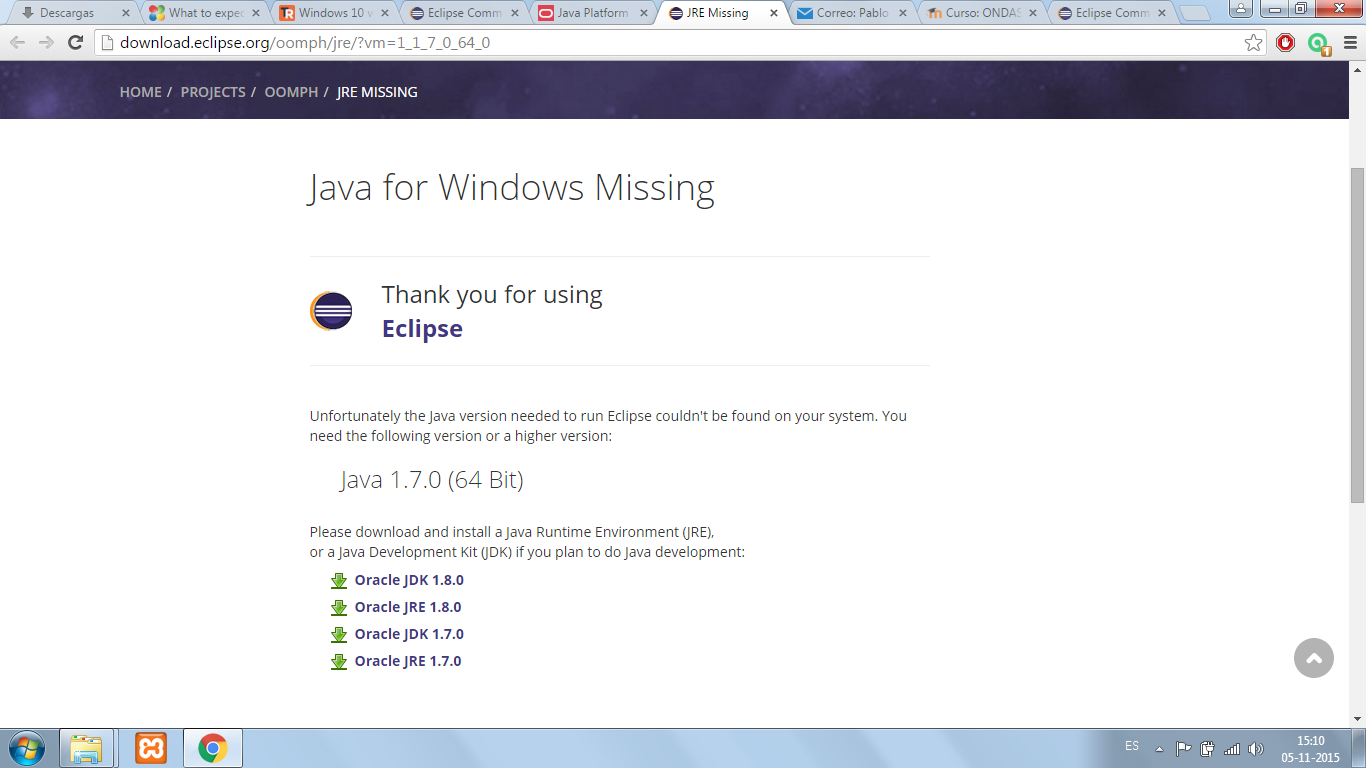Image resolution: width=1366 pixels, height=768 pixels.
Task: Switch to the Correo: Pablo tab
Action: pos(850,13)
